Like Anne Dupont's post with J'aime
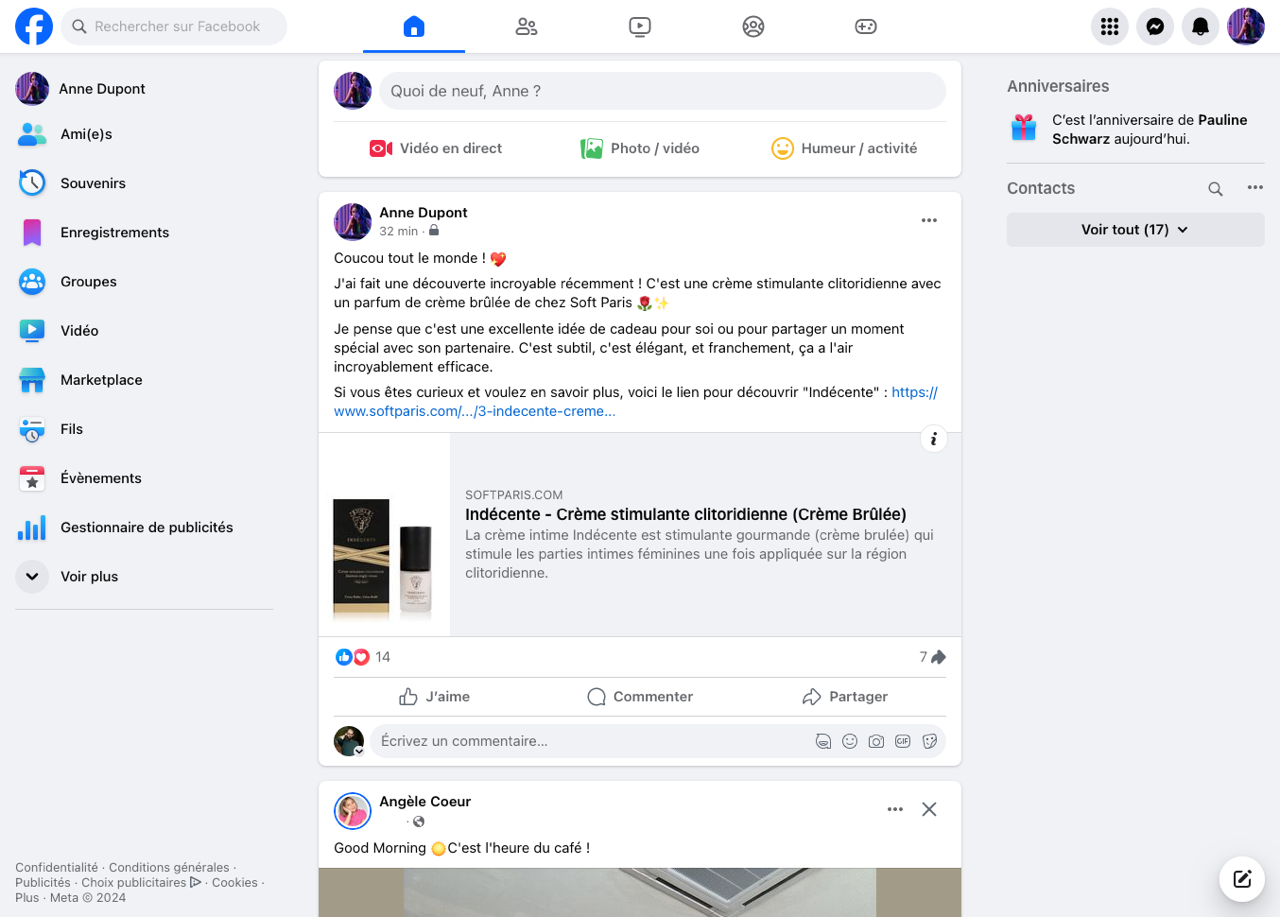The height and width of the screenshot is (917, 1280). [x=434, y=697]
